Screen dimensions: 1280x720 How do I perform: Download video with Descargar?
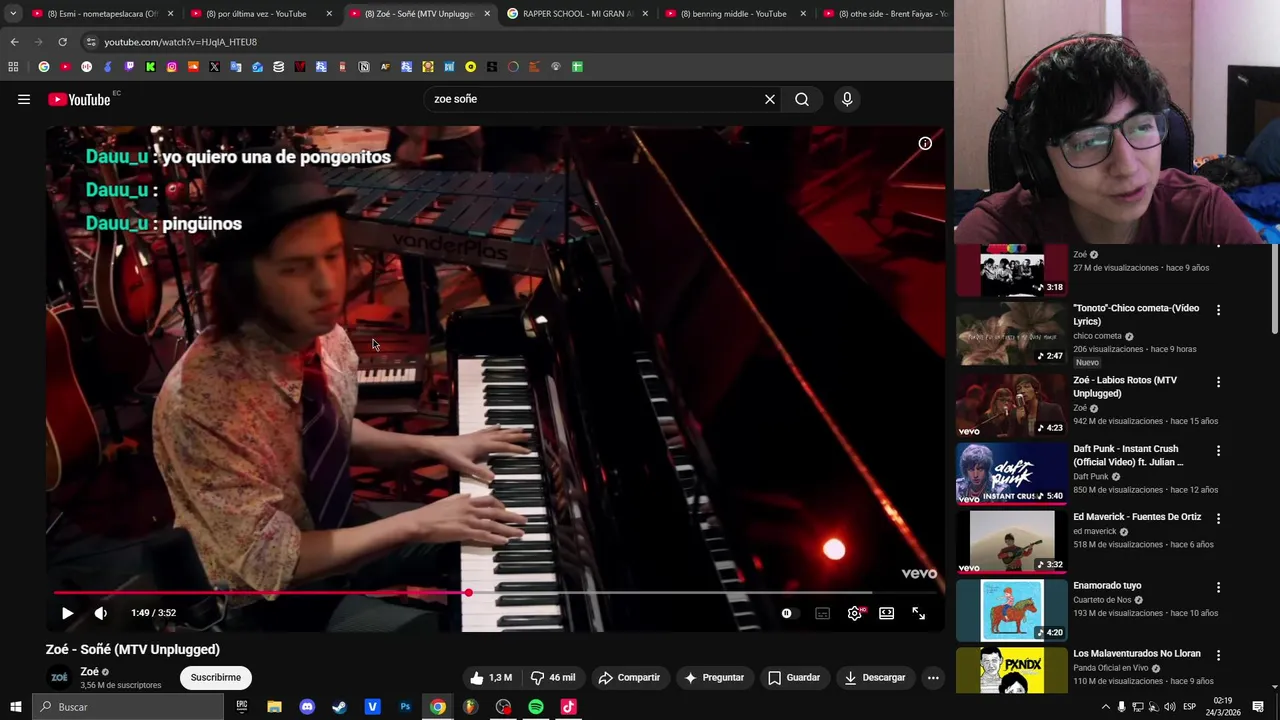[x=874, y=677]
